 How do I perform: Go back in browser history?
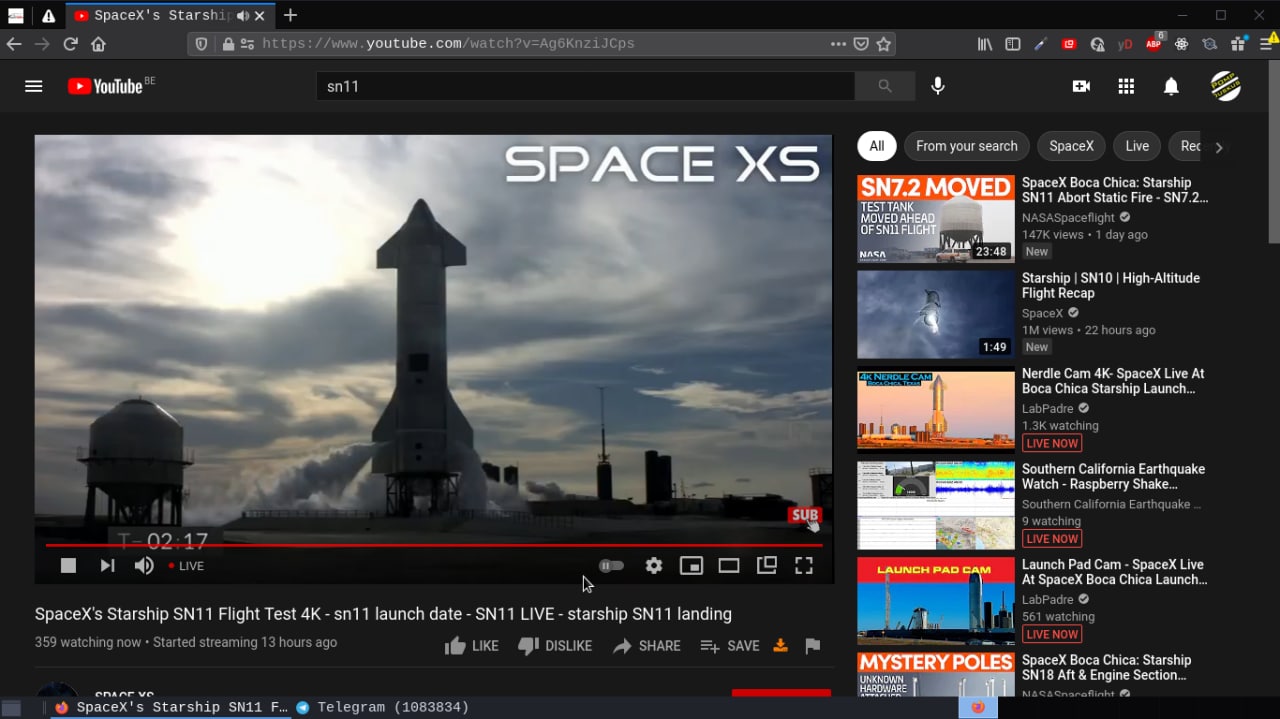[14, 44]
